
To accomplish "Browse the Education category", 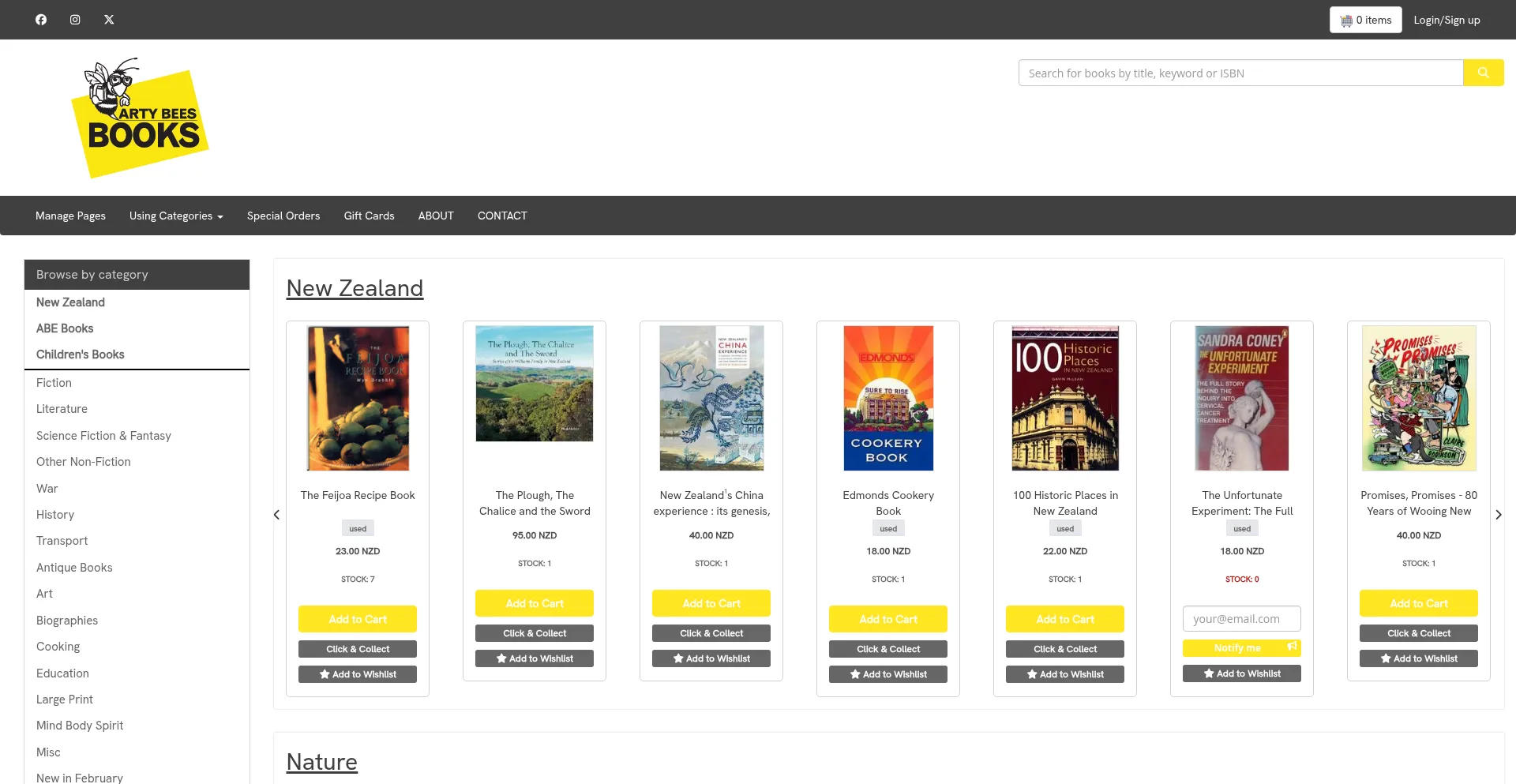I will (62, 673).
